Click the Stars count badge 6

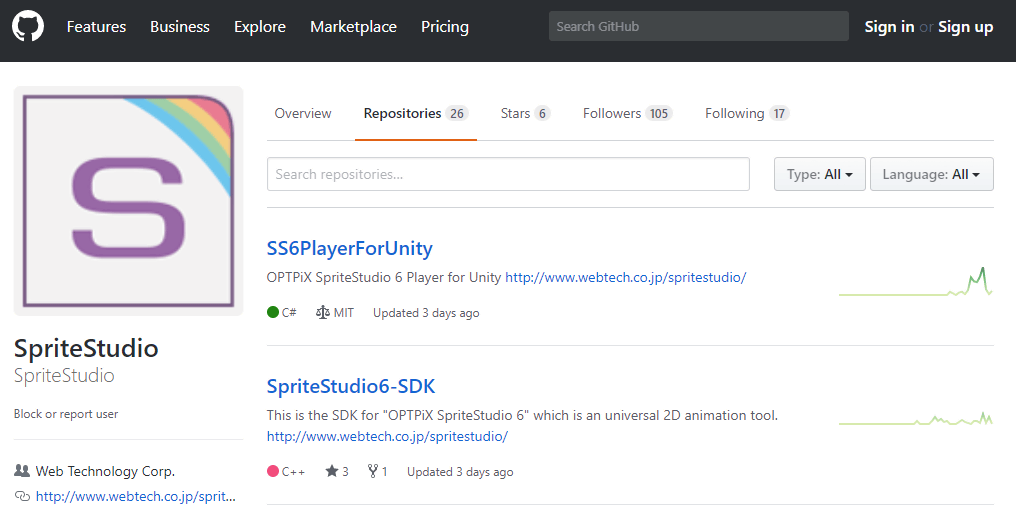click(542, 113)
